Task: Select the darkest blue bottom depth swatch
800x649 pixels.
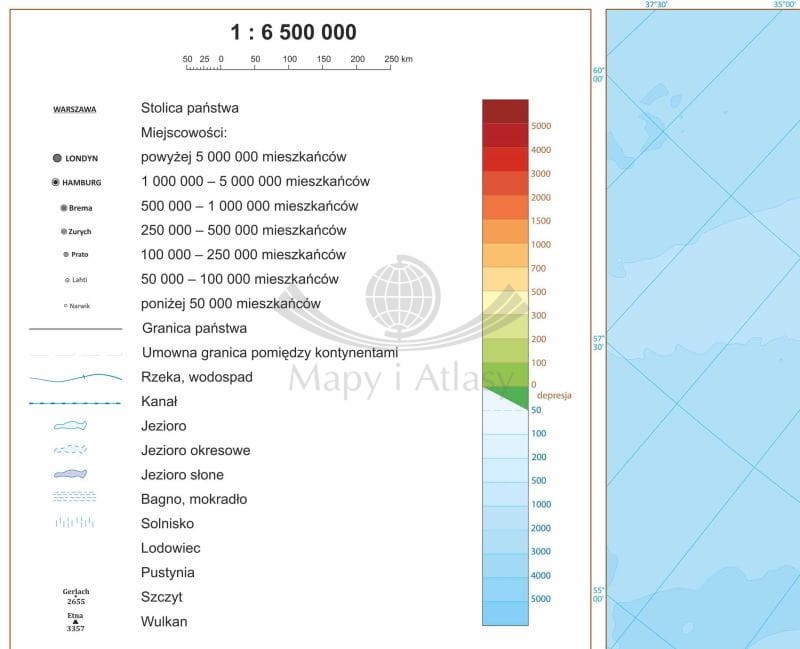Action: click(x=505, y=612)
